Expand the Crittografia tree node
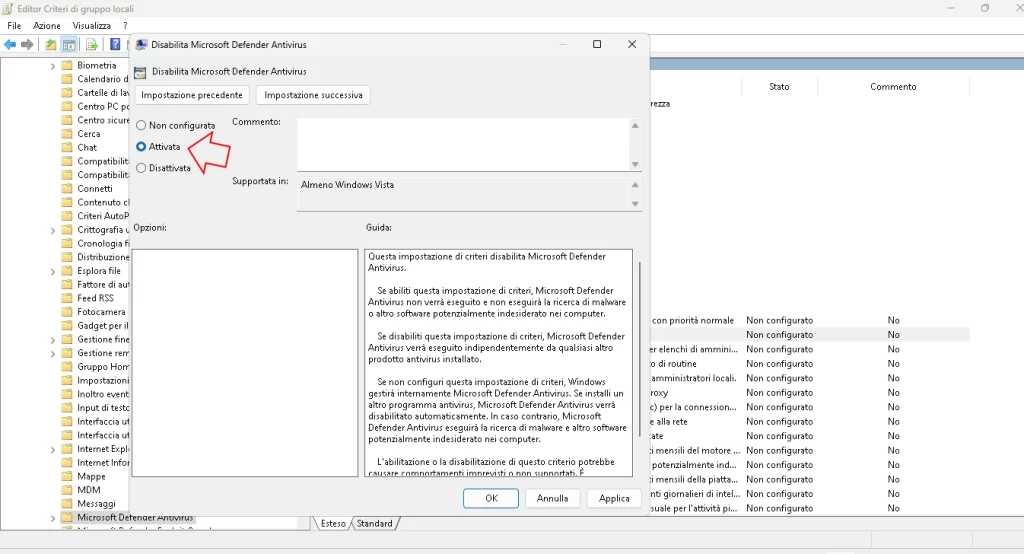 53,231
